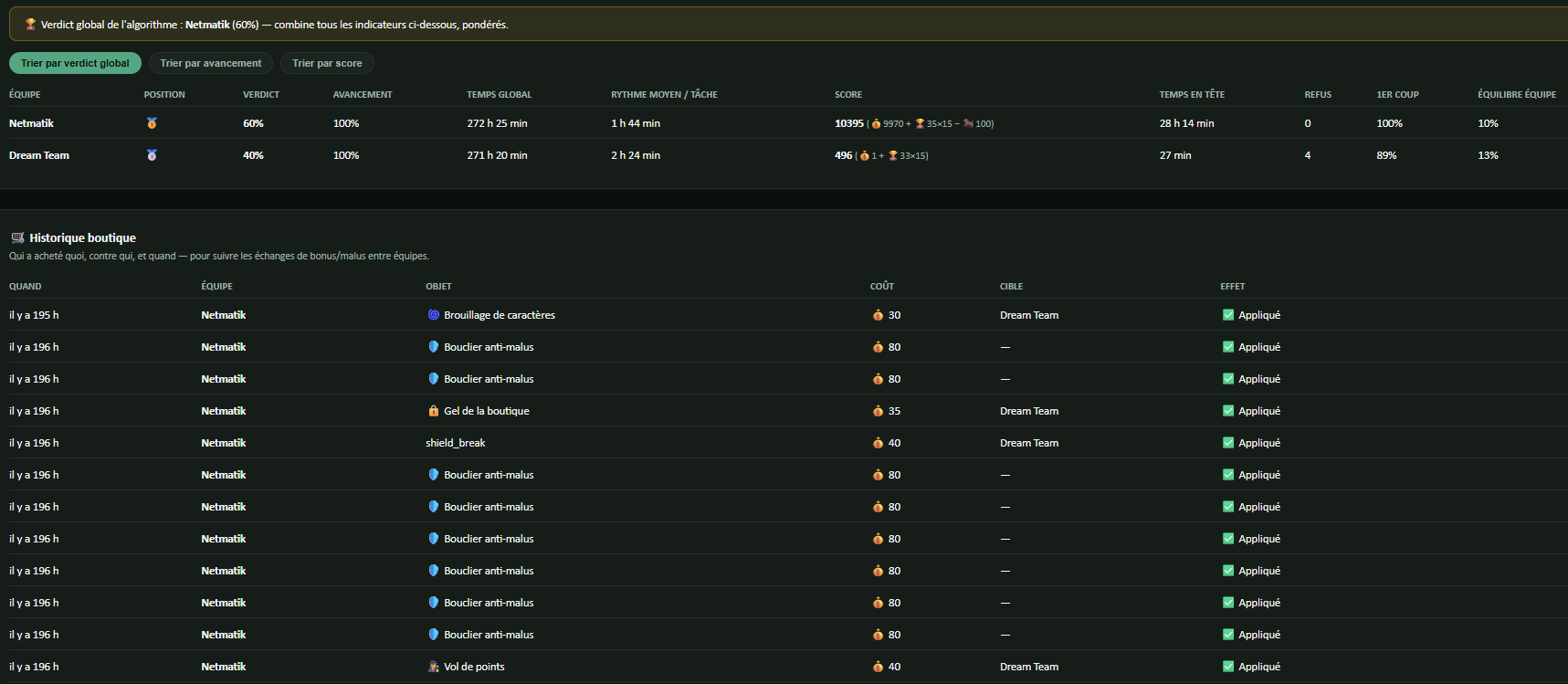The height and width of the screenshot is (684, 1568).
Task: Click the 272 h 25 min global time
Action: [x=497, y=123]
